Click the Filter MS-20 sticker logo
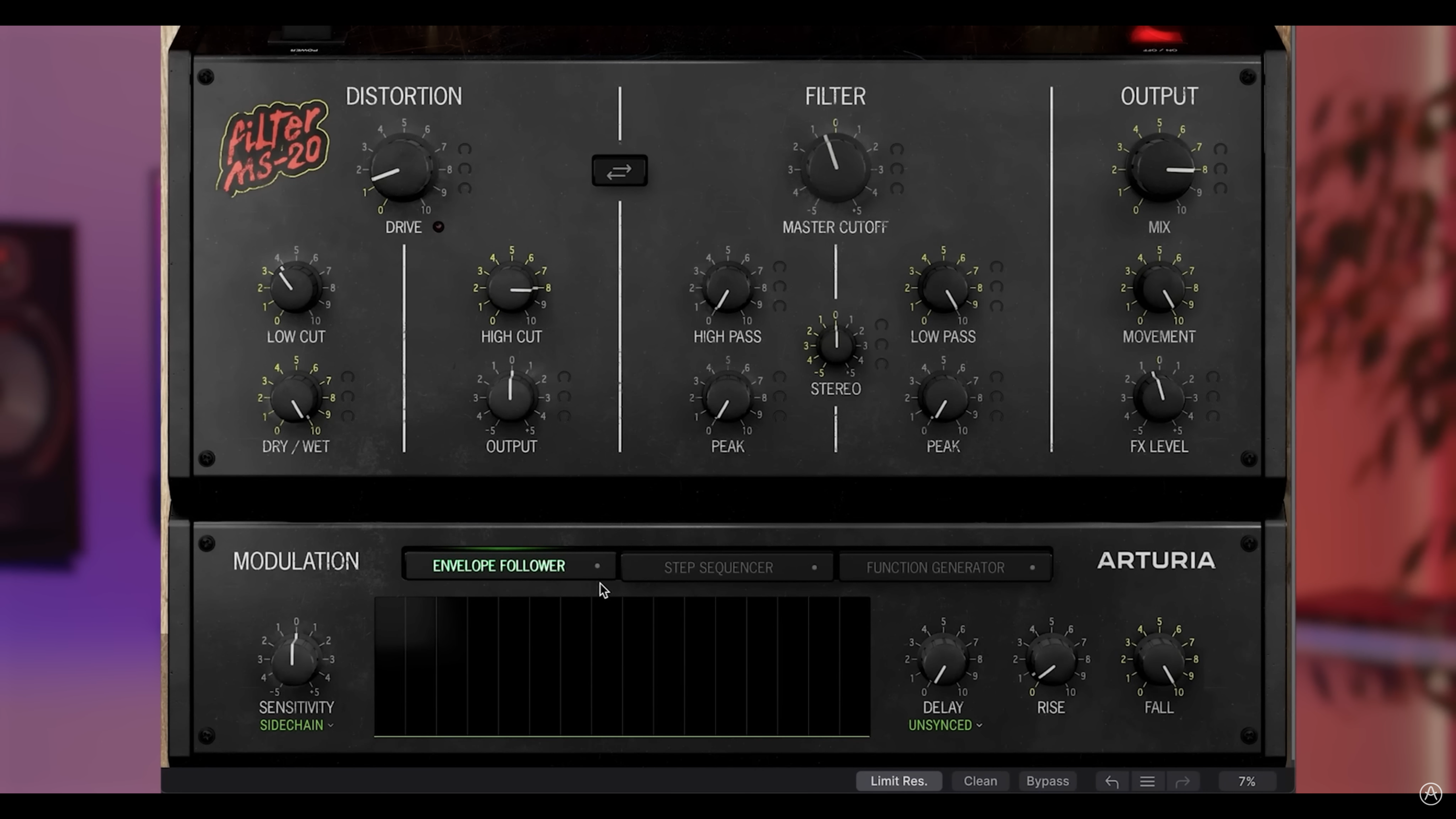1456x819 pixels. pos(273,148)
